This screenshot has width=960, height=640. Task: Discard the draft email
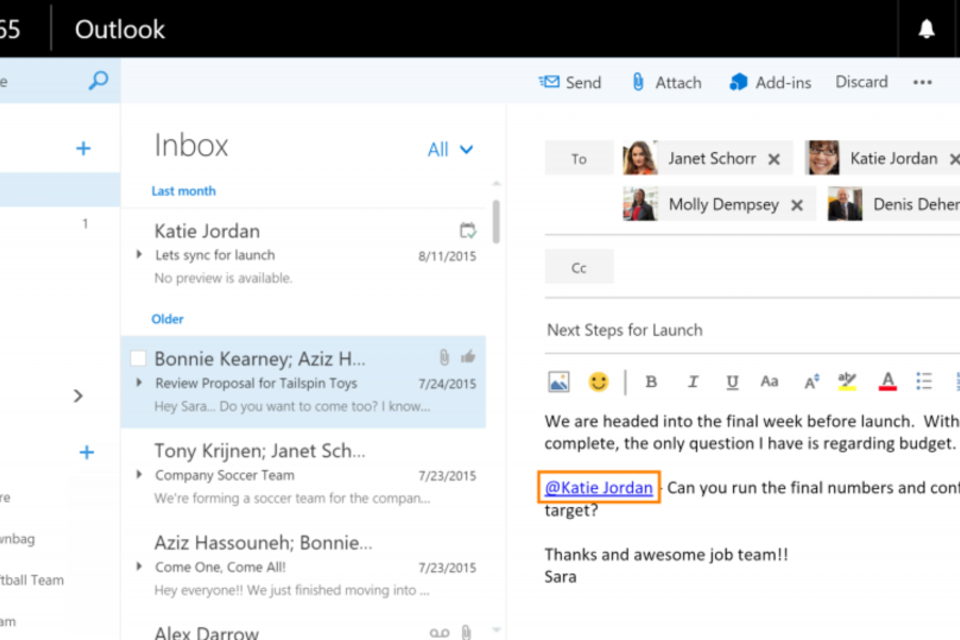point(861,81)
